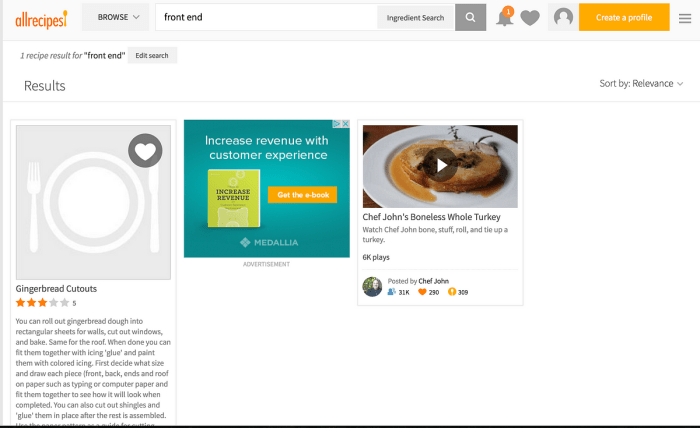
Task: Click the Get the e-book ad button
Action: [302, 195]
